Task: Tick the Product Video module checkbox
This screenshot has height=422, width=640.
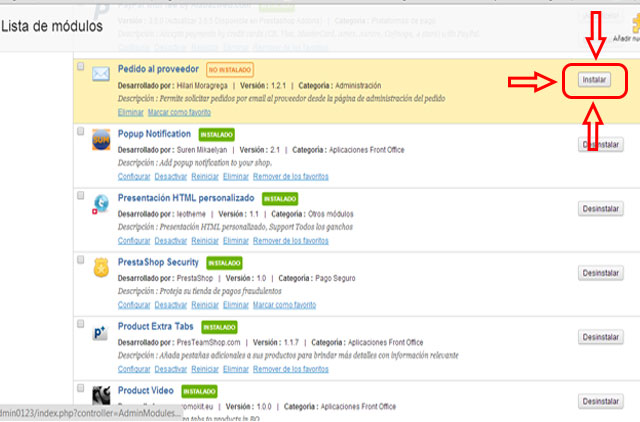Action: coord(81,388)
